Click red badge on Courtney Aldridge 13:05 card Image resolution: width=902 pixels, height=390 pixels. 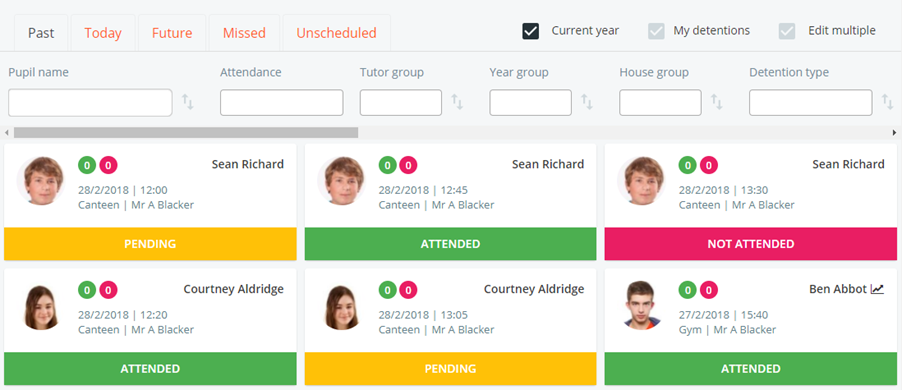[x=408, y=290]
